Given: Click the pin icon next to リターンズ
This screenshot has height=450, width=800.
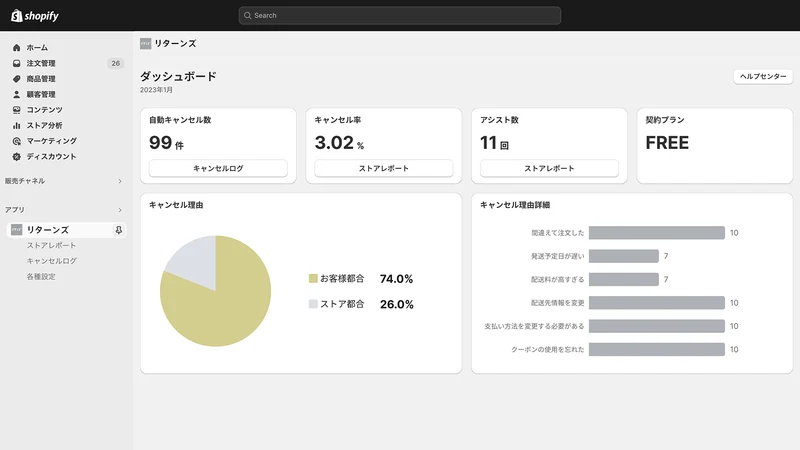Looking at the screenshot, I should coord(118,230).
